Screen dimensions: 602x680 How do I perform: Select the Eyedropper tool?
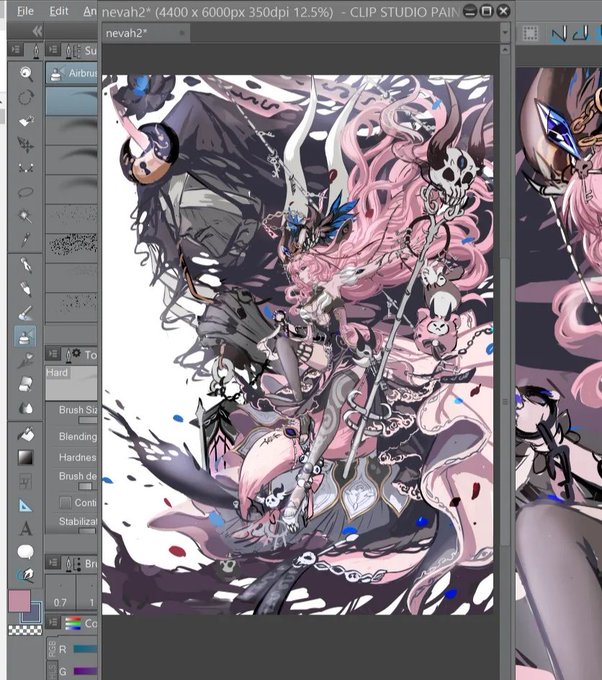[x=26, y=239]
